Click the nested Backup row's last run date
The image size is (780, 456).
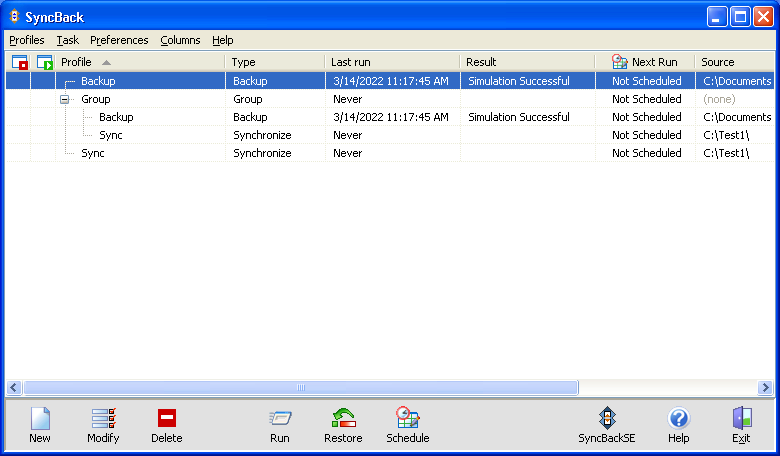pos(391,117)
